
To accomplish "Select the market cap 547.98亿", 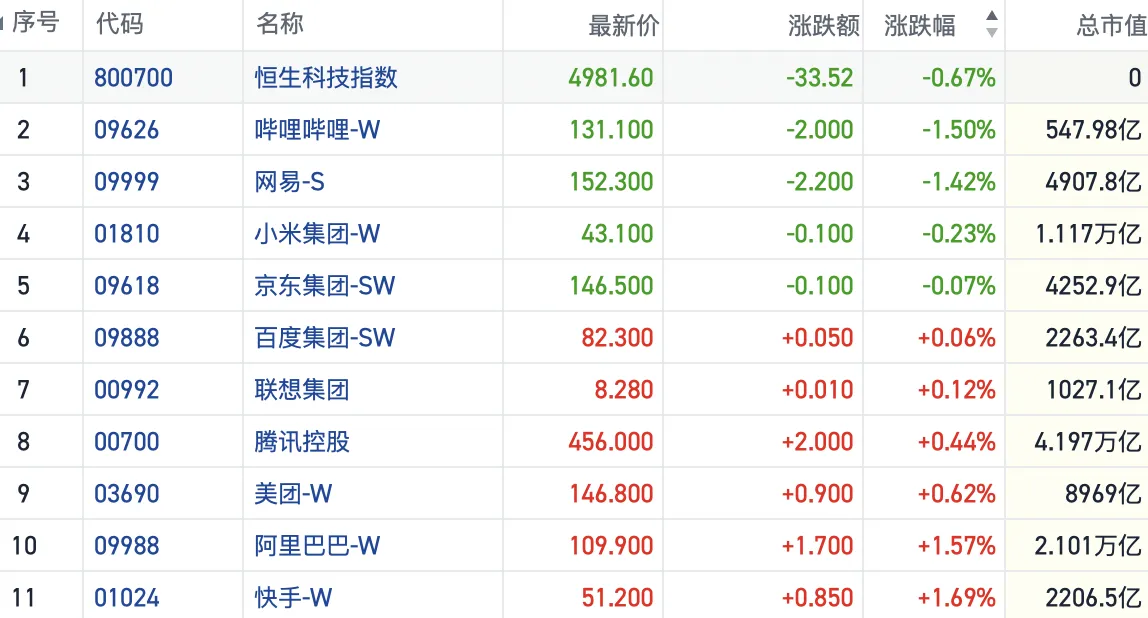I will [x=1094, y=130].
